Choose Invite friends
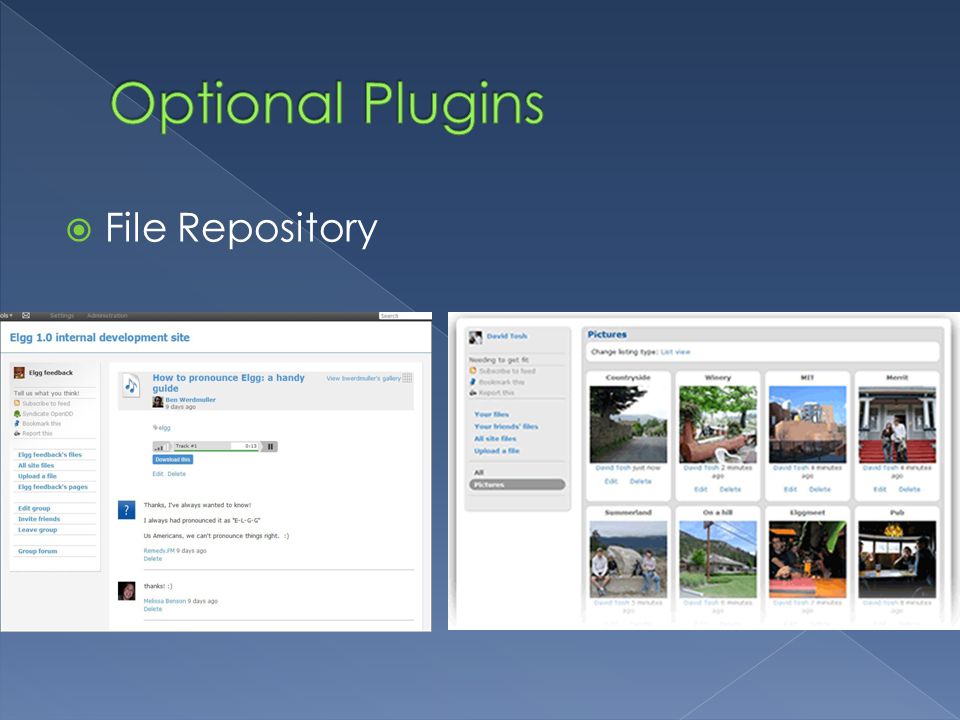 (x=39, y=519)
